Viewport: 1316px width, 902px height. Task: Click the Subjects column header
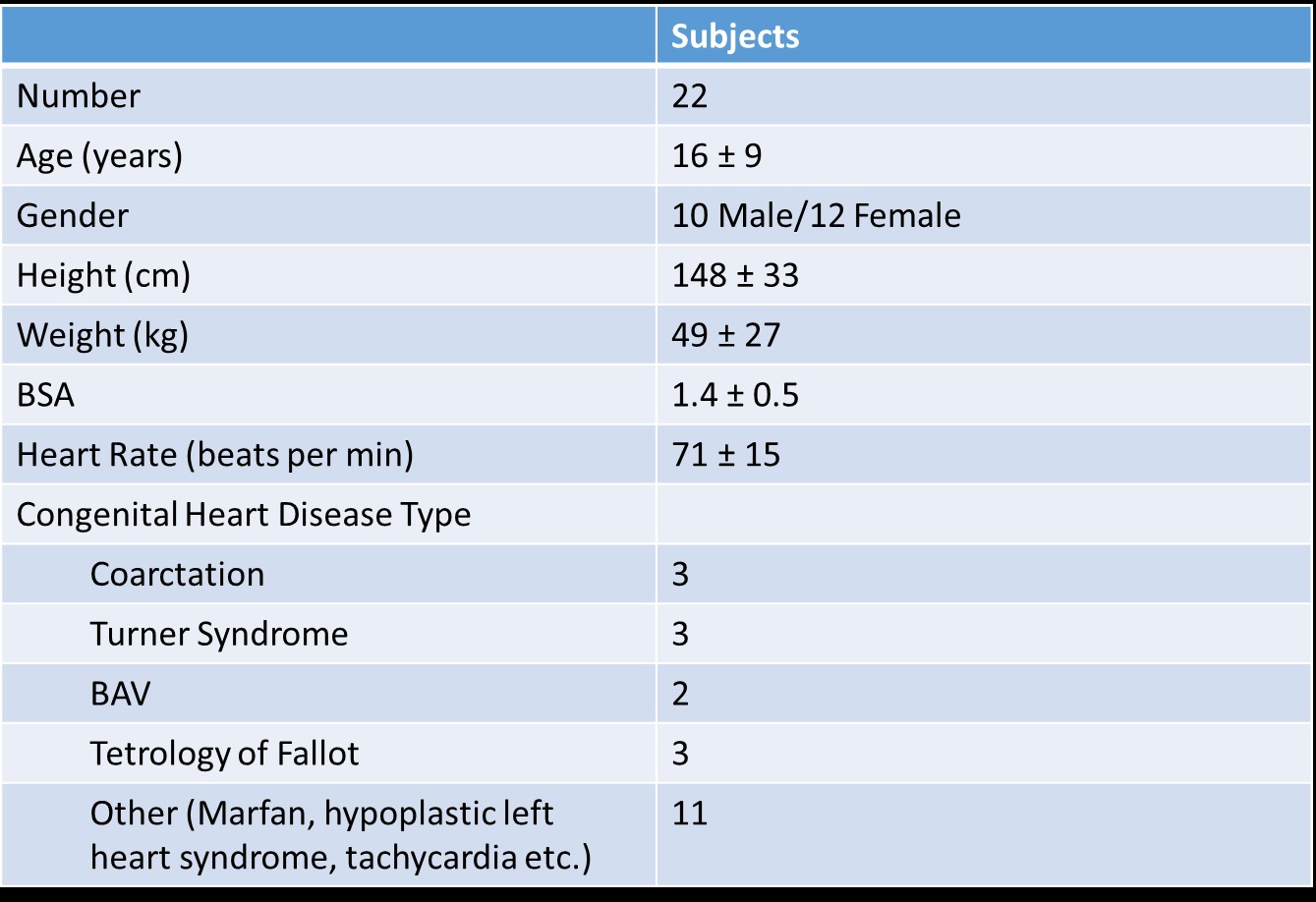coord(735,36)
